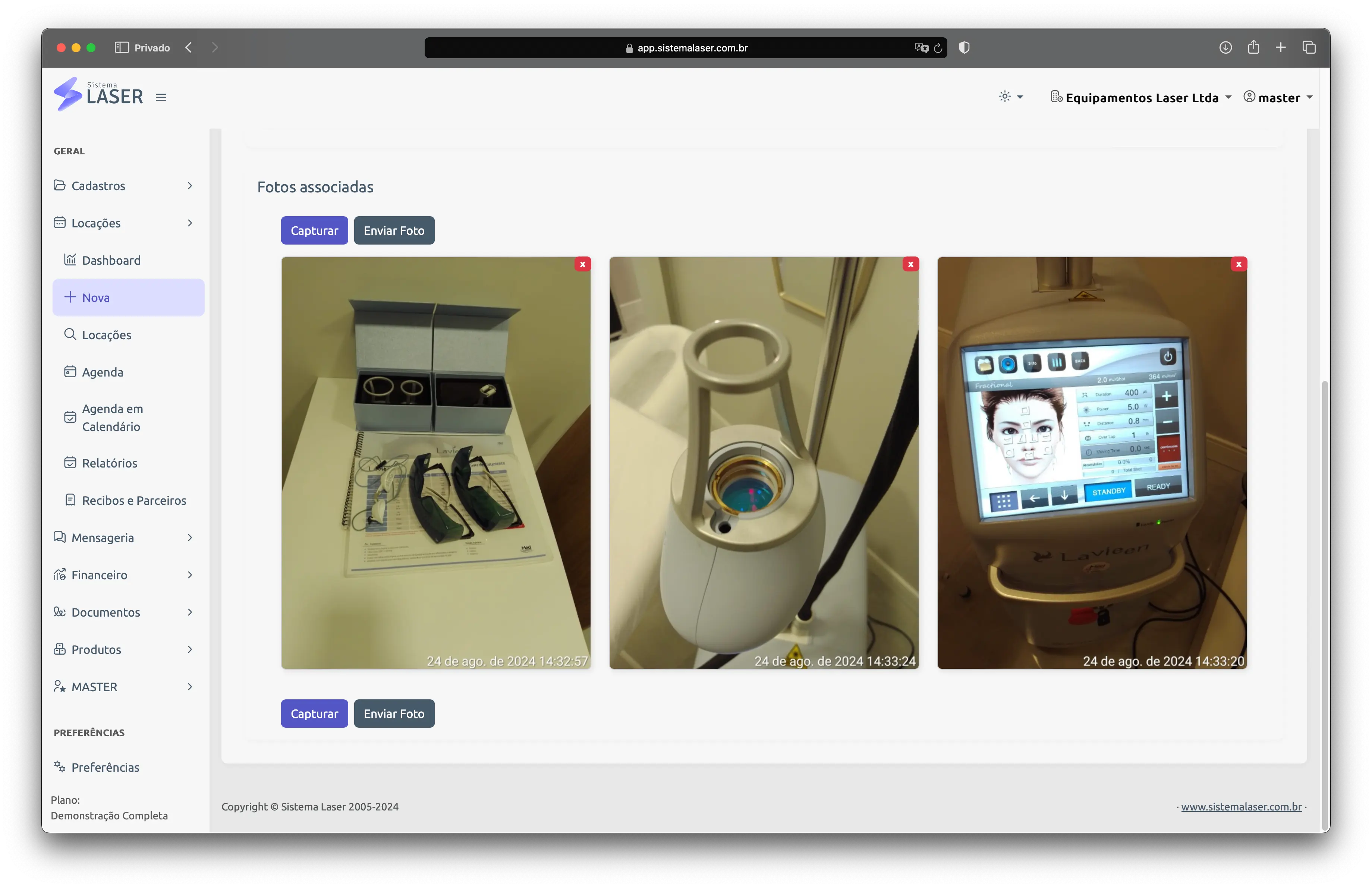
Task: Click the Cadastros folder icon
Action: coord(59,185)
